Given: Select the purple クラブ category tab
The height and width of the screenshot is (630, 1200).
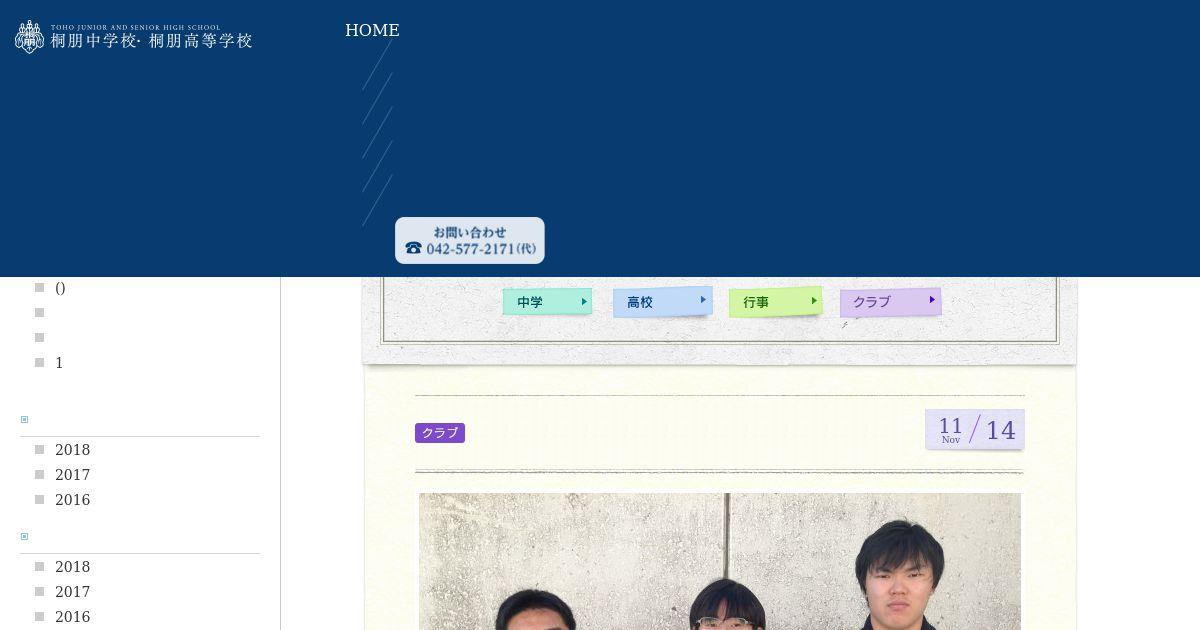Looking at the screenshot, I should coord(890,301).
